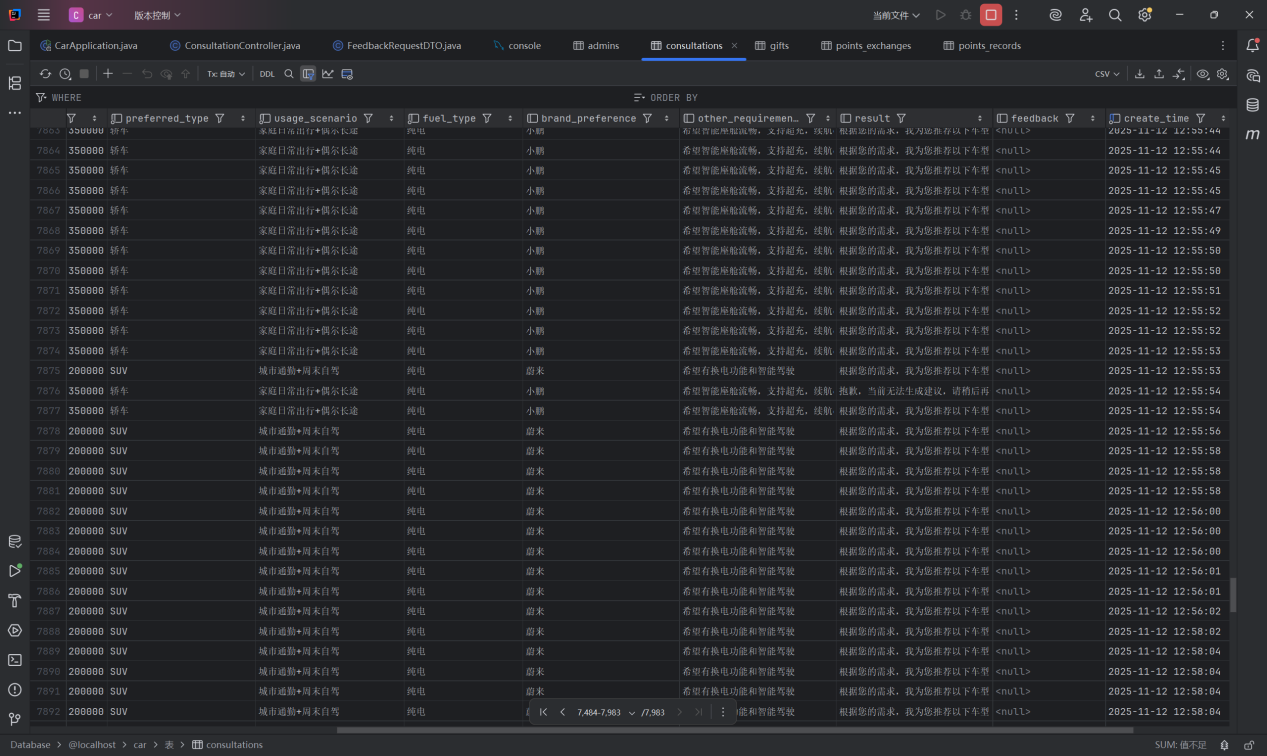Open the Run tool window in left sidebar
This screenshot has height=756, width=1267.
(x=14, y=571)
